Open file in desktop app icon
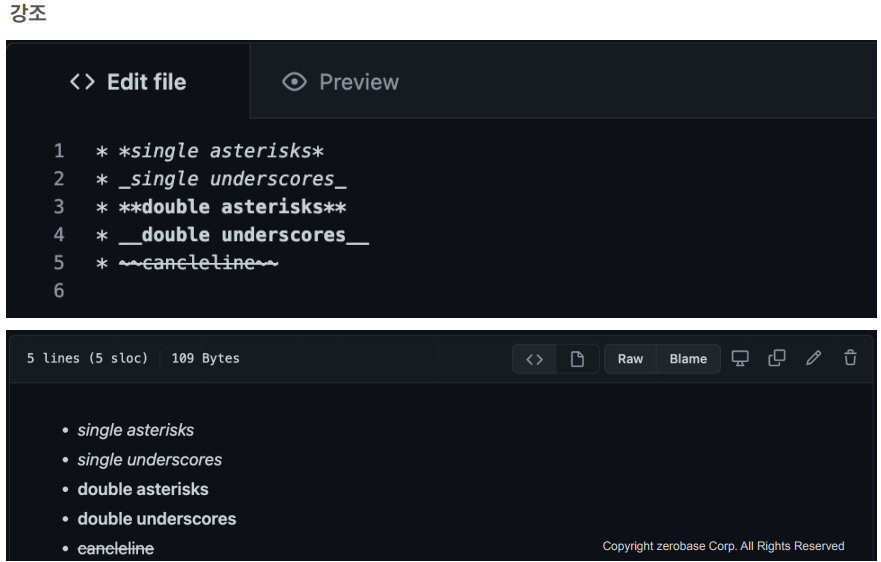Viewport: 881px width, 562px height. [740, 358]
